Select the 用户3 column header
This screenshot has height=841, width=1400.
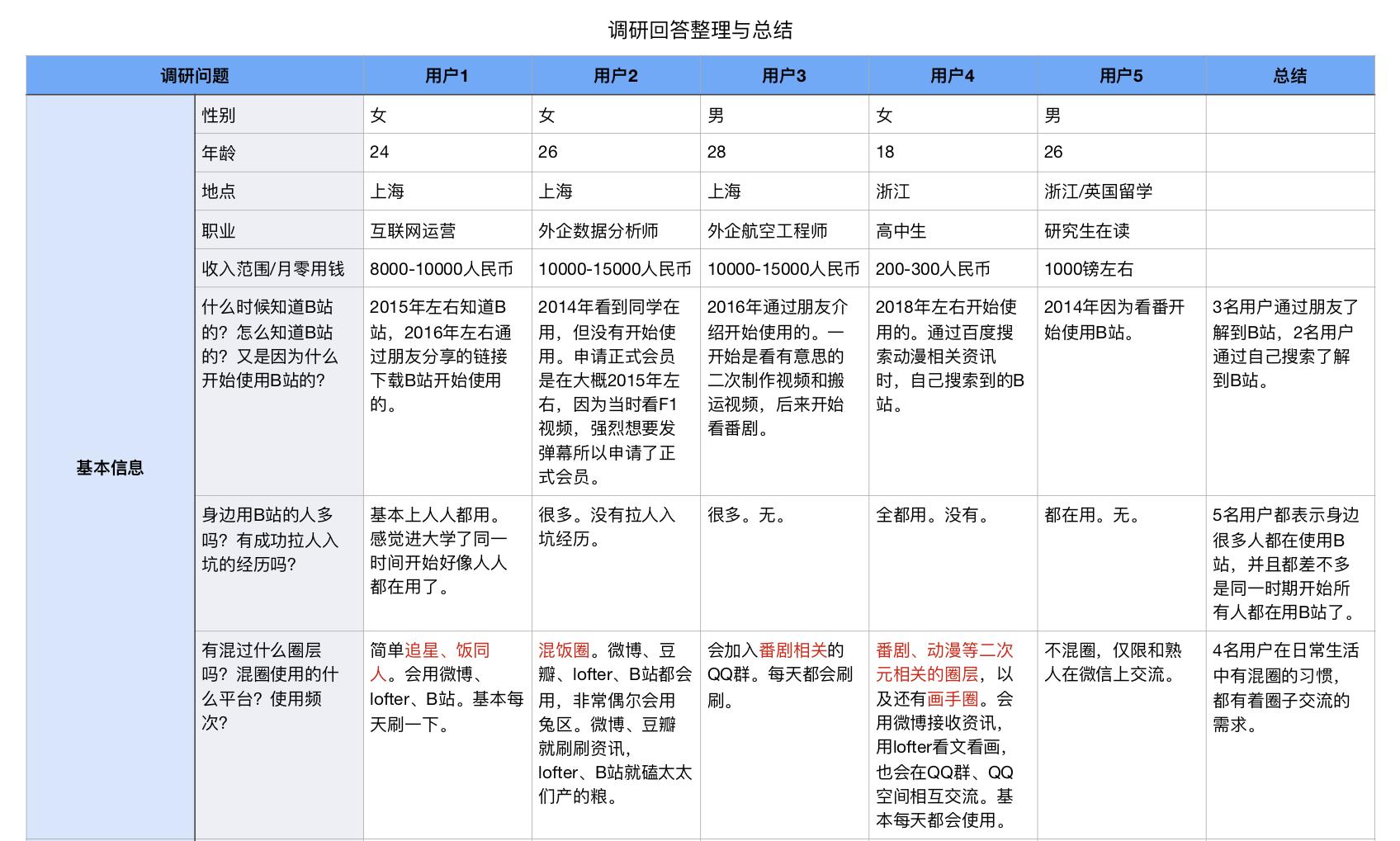(784, 75)
